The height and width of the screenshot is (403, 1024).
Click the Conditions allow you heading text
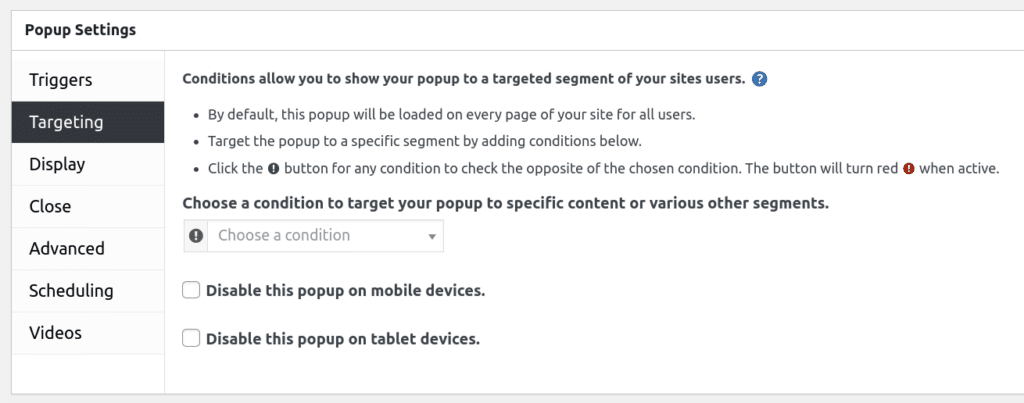pos(464,80)
